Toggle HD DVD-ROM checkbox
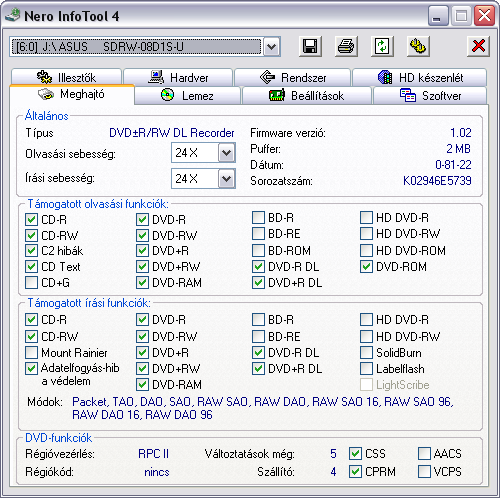 pyautogui.click(x=366, y=251)
